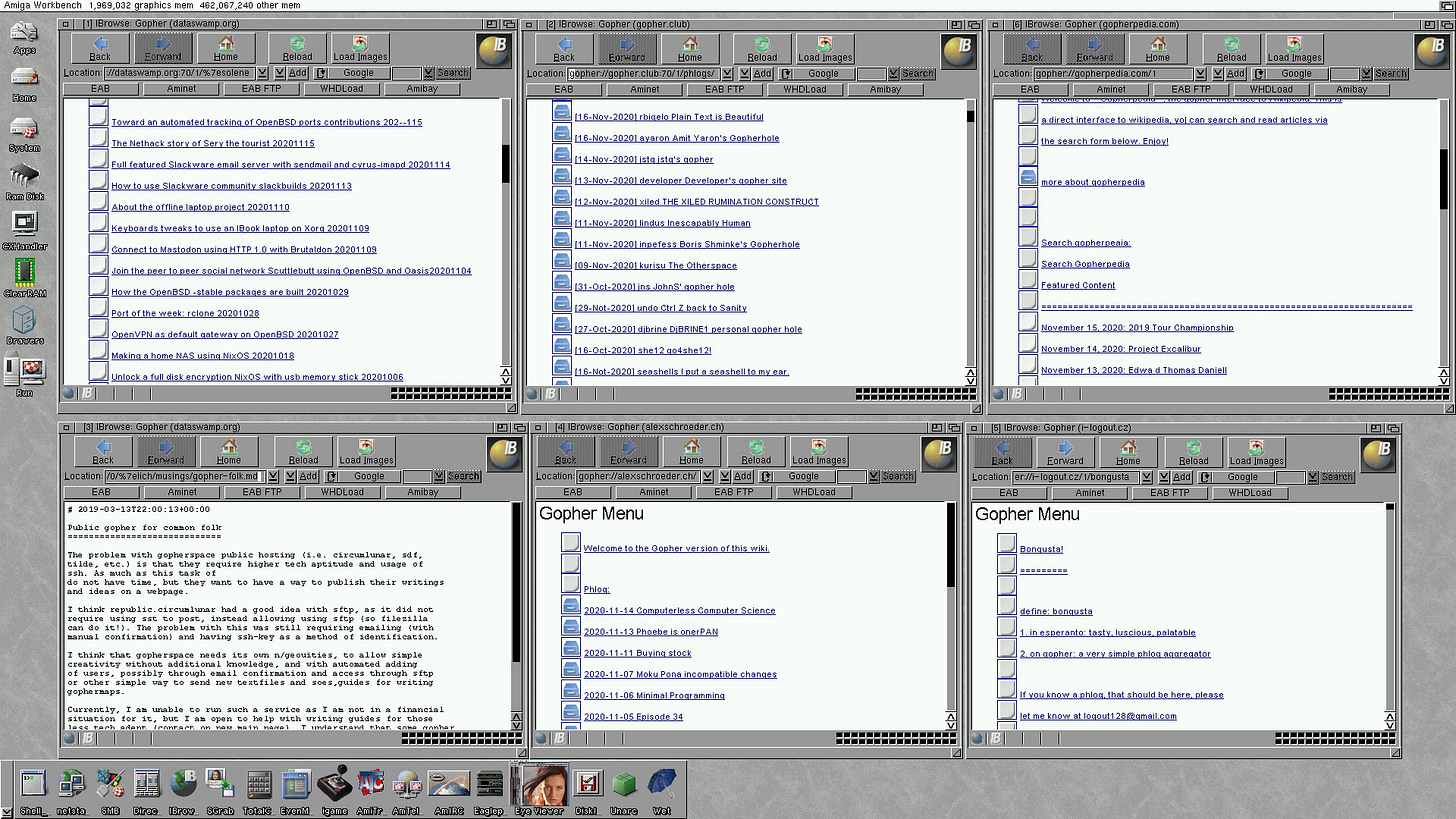This screenshot has height=819, width=1456.
Task: Open the System desktop icon
Action: [24, 134]
